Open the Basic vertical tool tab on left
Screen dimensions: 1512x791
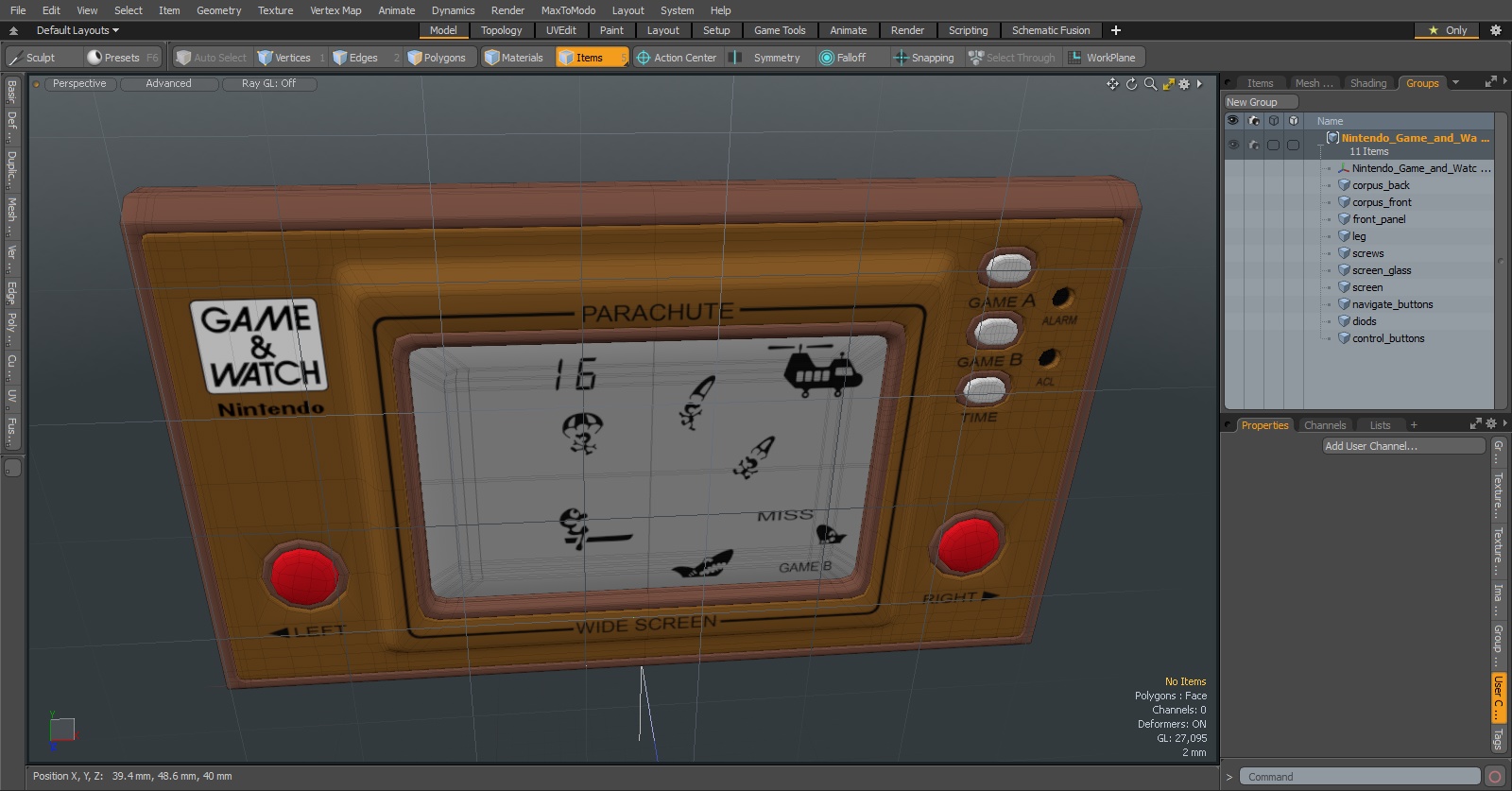11,92
